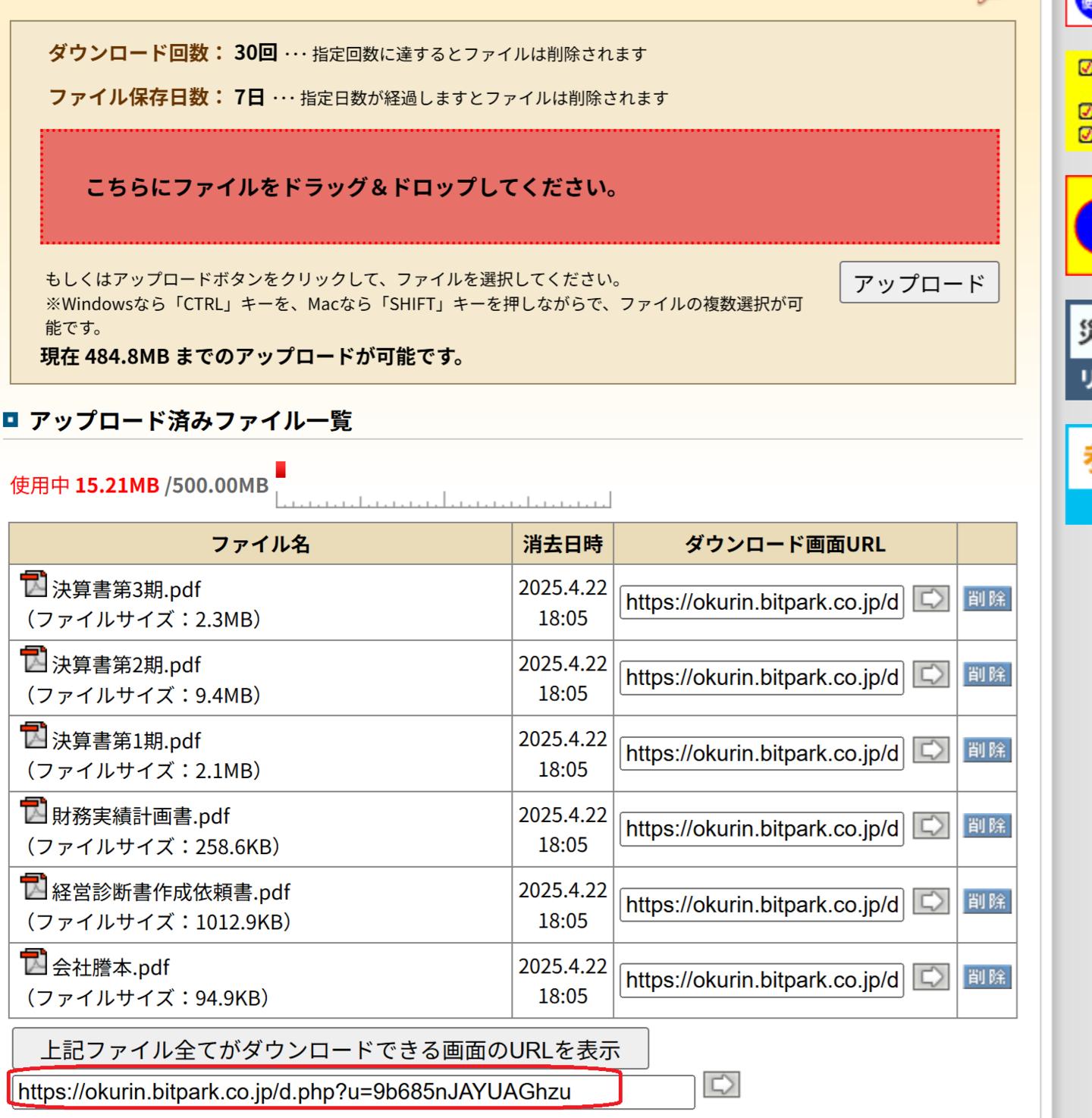The height and width of the screenshot is (1118, 1092).
Task: Select the 決算書第1期.pdf download URL field
Action: coord(761,753)
